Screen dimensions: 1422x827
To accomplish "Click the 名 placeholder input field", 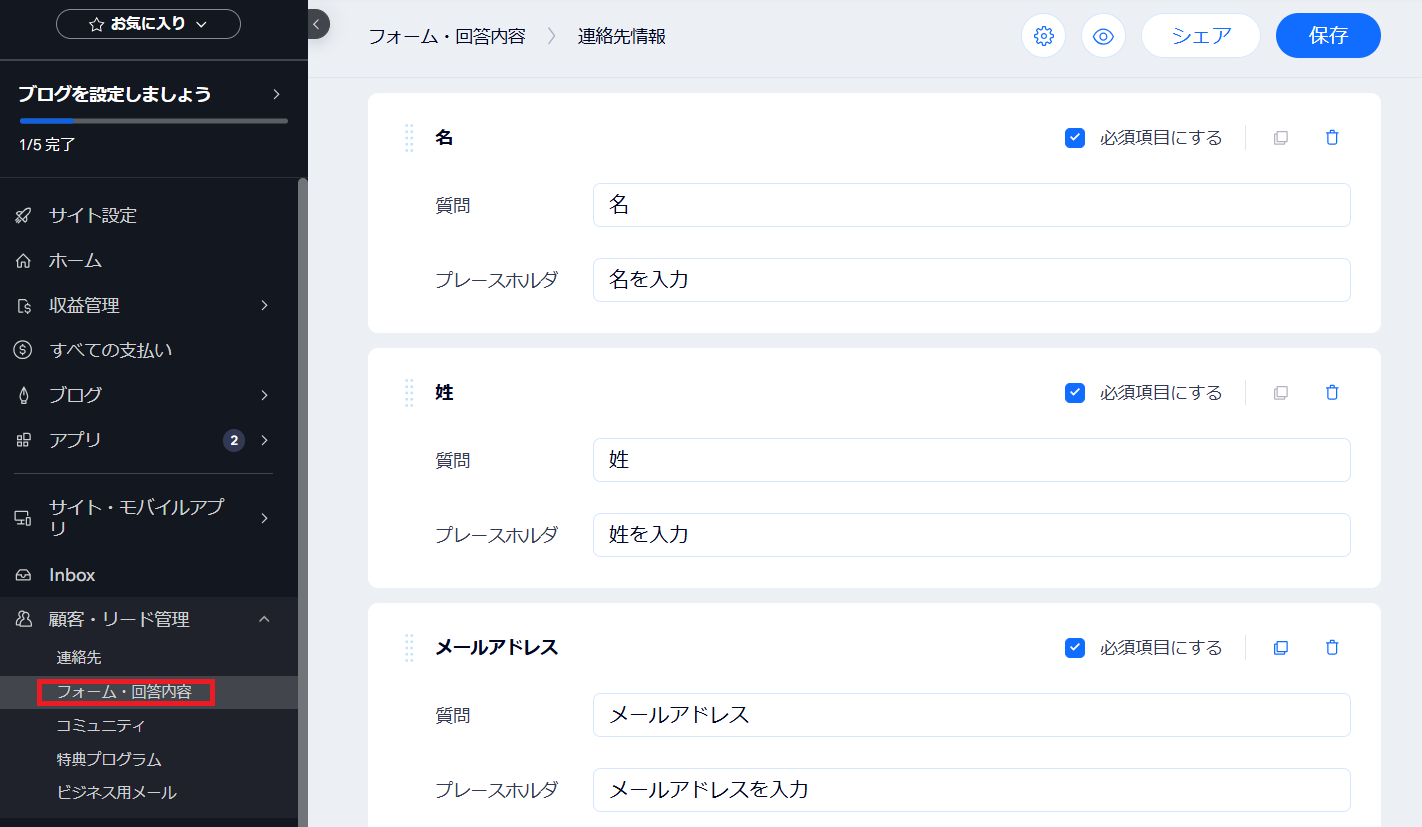I will tap(970, 280).
